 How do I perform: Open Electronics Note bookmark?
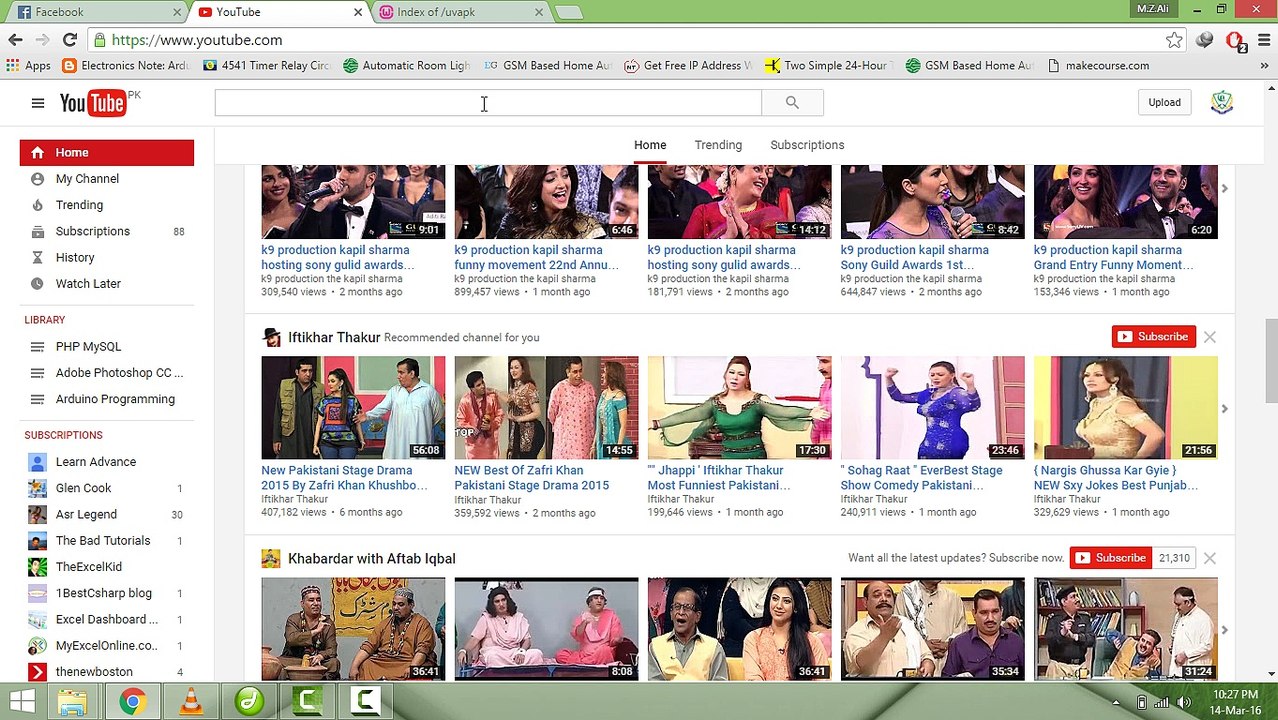(x=125, y=66)
